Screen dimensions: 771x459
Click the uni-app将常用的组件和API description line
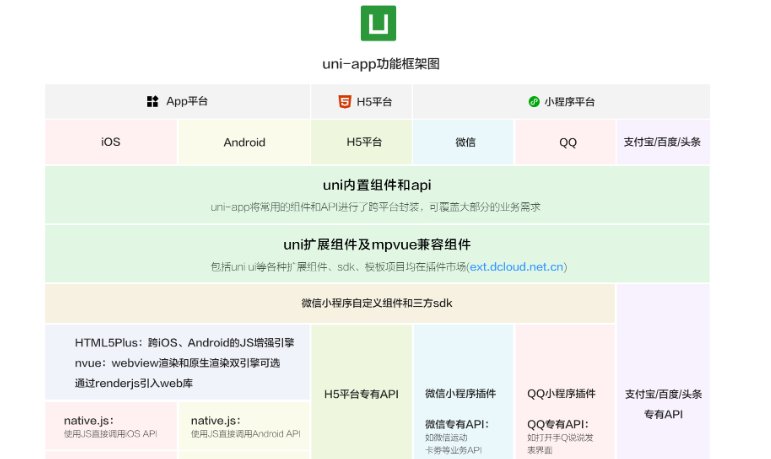(375, 207)
